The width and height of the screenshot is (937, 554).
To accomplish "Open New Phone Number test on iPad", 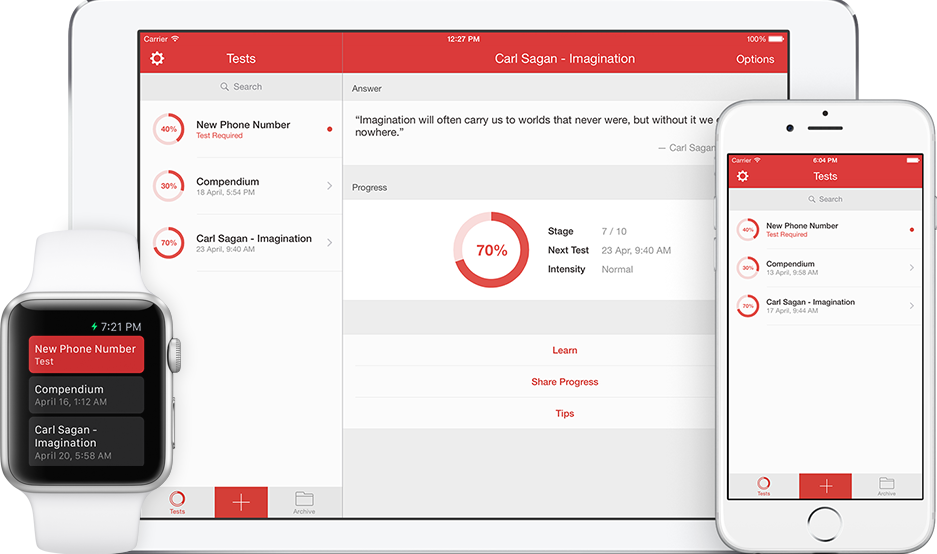I will [241, 129].
